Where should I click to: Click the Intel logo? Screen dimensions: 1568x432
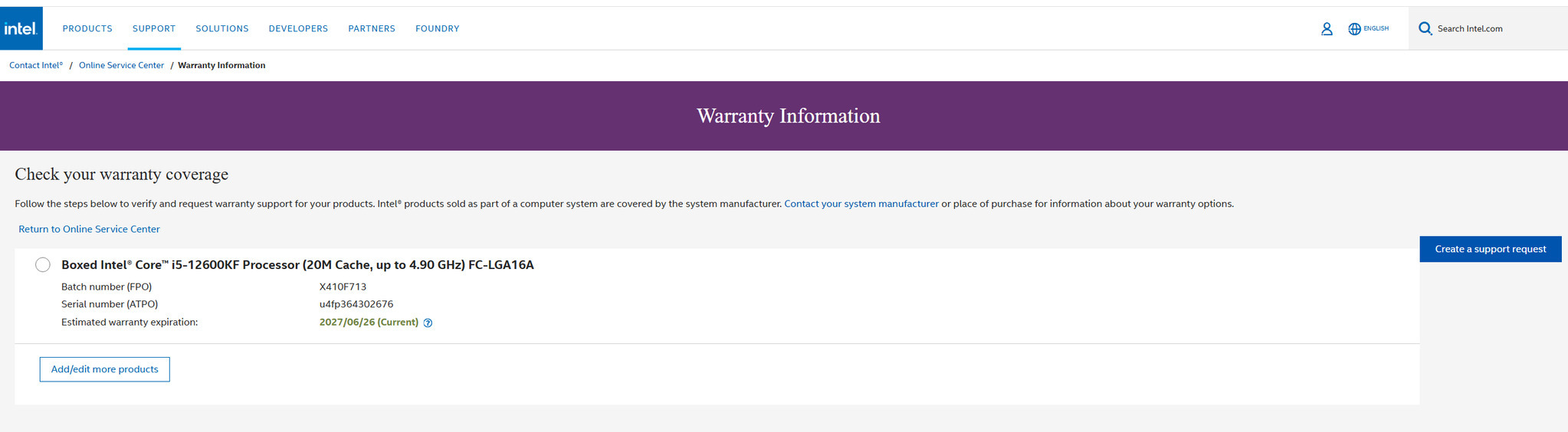point(21,28)
